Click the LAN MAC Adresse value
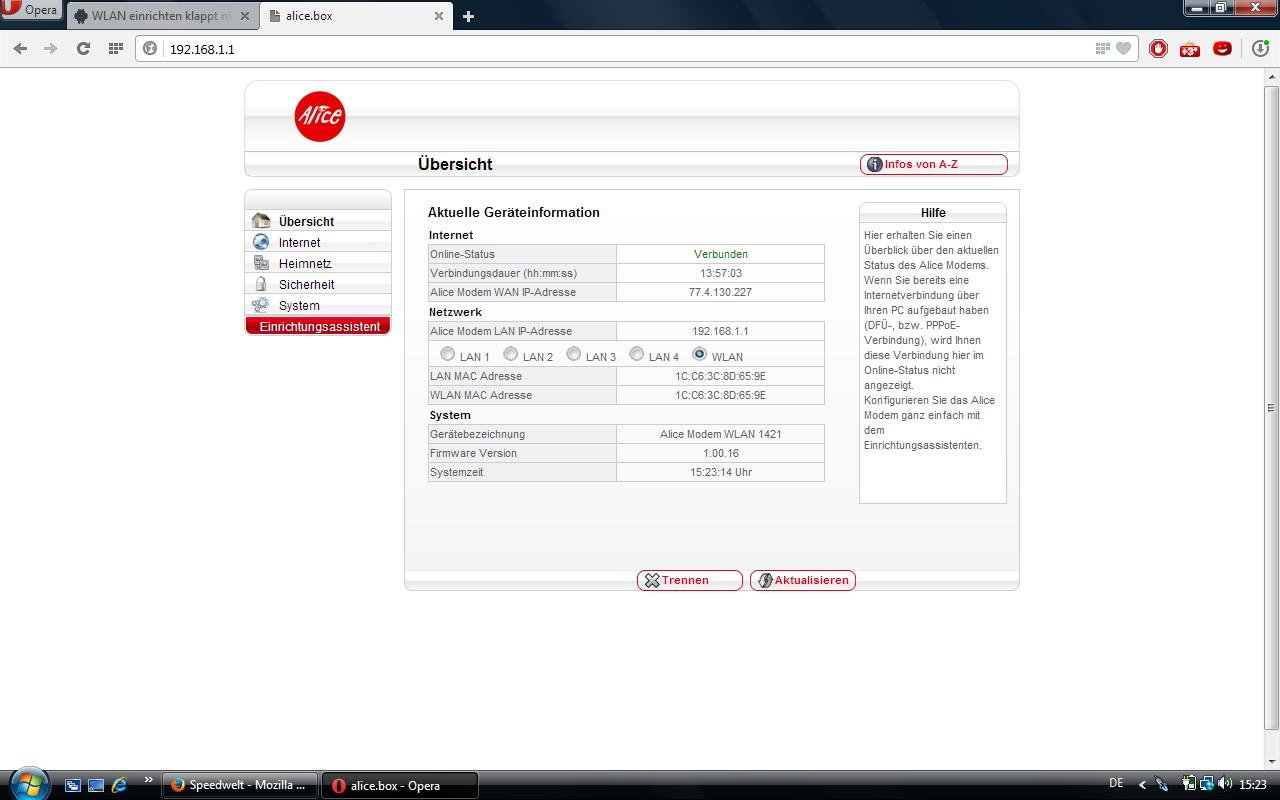The width and height of the screenshot is (1280, 800). click(720, 376)
